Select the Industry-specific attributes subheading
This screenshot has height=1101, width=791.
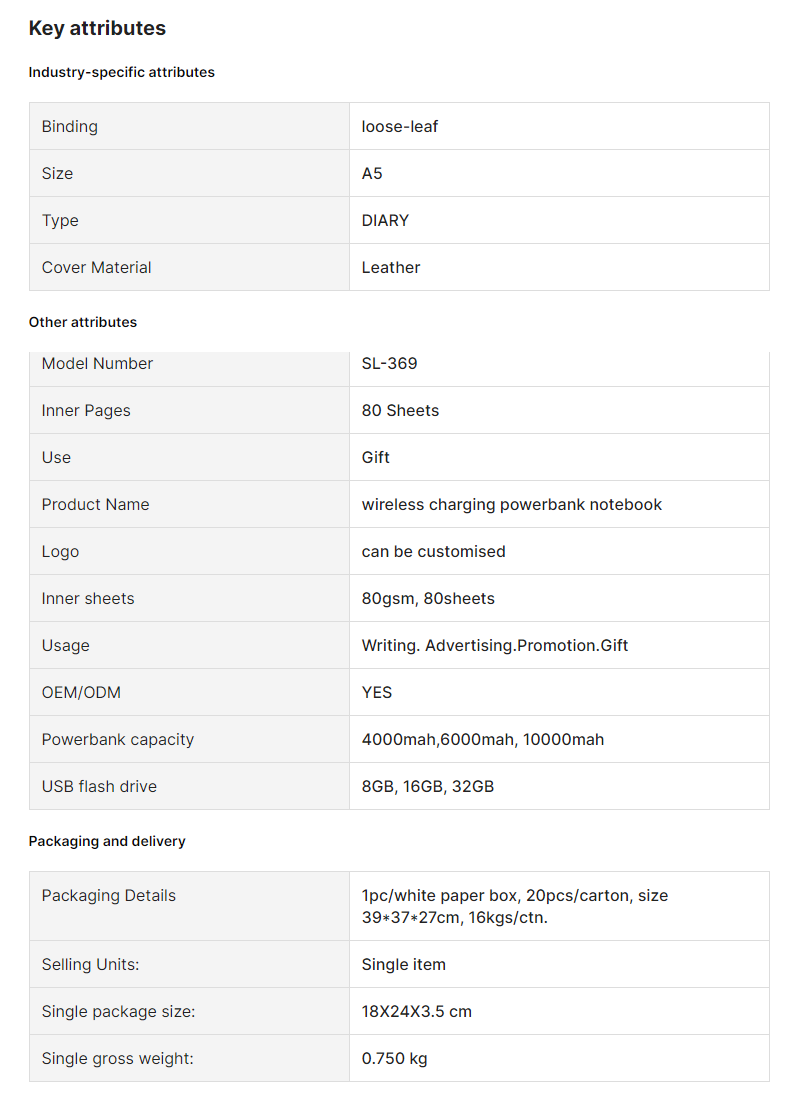pyautogui.click(x=121, y=72)
